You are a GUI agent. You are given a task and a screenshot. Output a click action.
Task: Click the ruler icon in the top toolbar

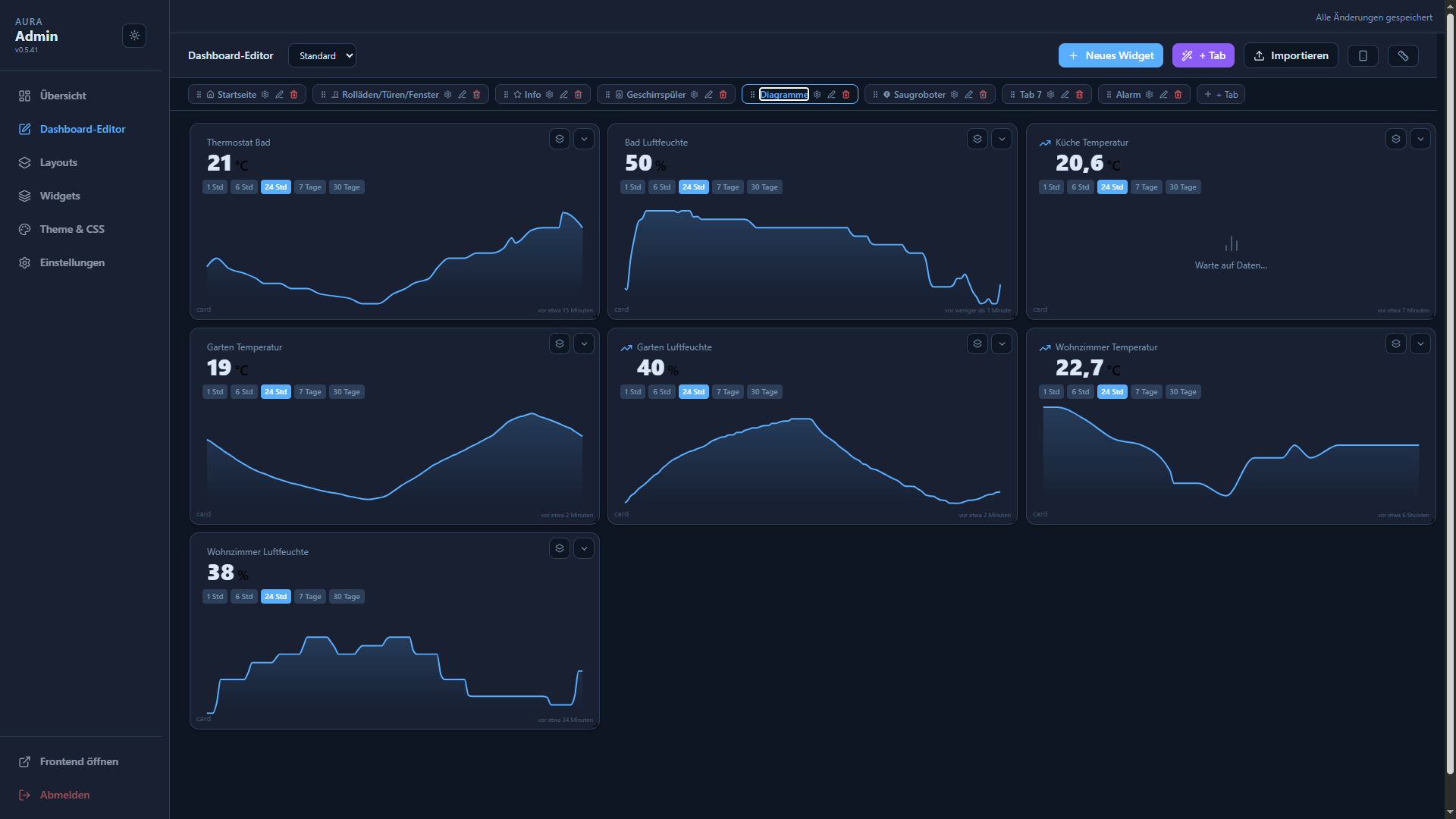[1403, 55]
